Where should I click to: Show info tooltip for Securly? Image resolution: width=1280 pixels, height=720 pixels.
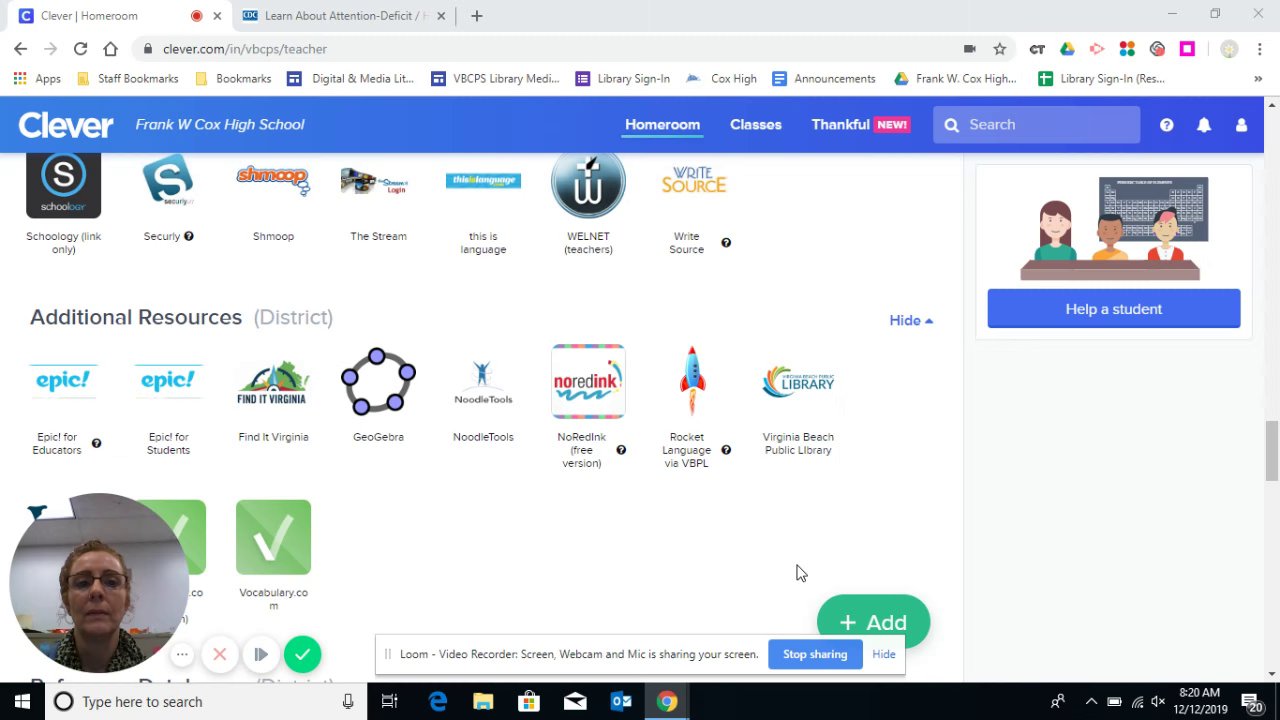click(x=188, y=236)
